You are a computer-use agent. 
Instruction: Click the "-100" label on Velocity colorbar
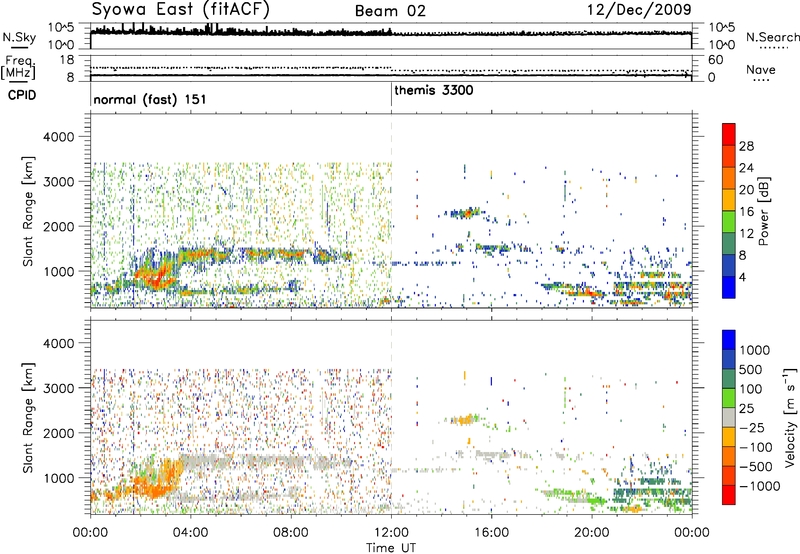756,447
